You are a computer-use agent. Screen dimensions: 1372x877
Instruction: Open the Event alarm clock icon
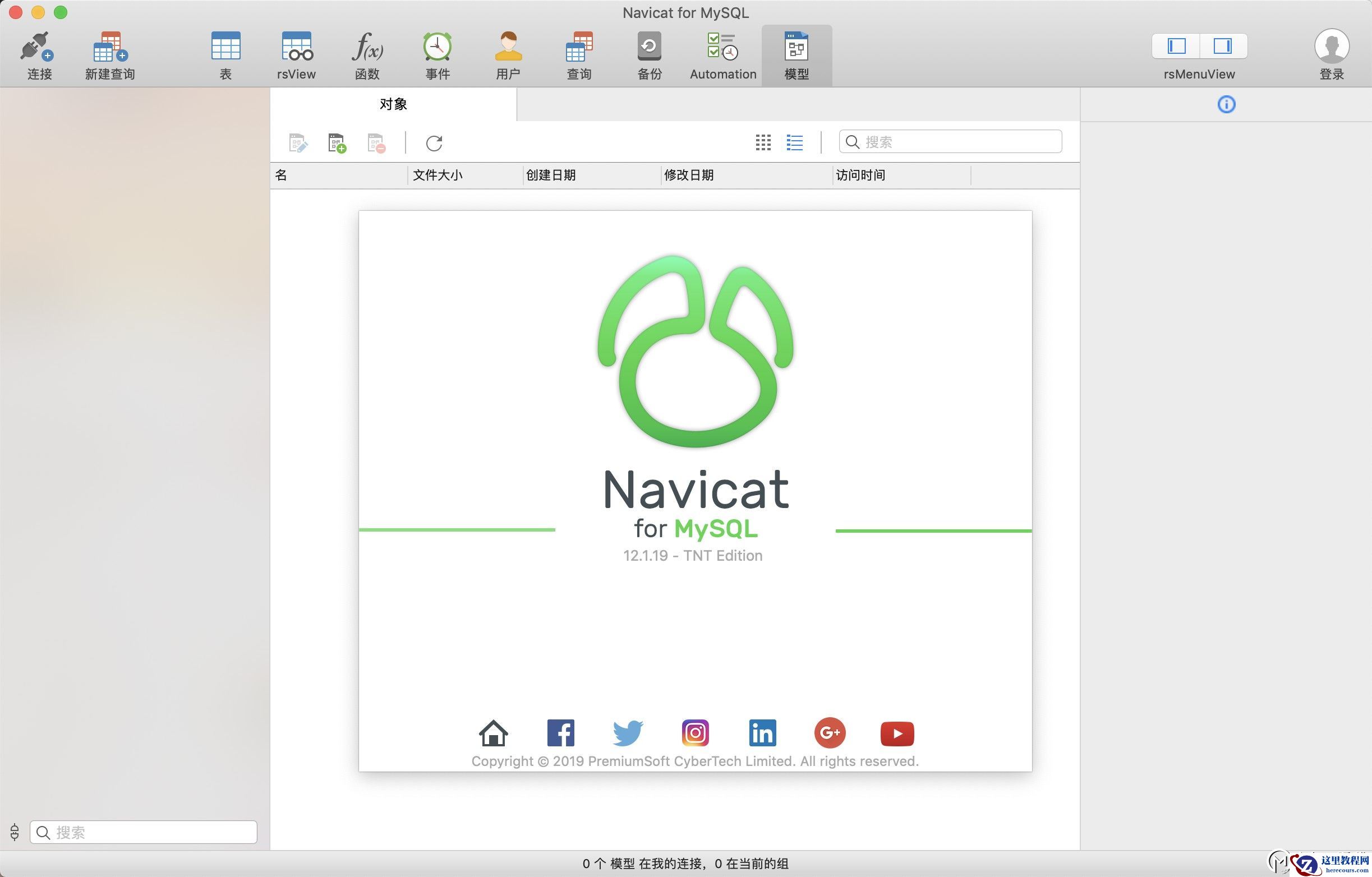point(437,47)
